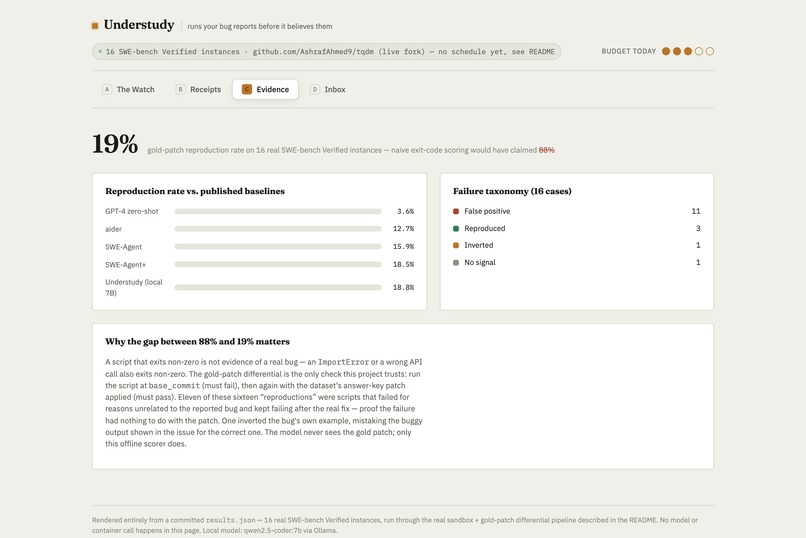Screen dimensions: 806x538
Task: Click the 'Inverted' label
Action: tap(479, 245)
